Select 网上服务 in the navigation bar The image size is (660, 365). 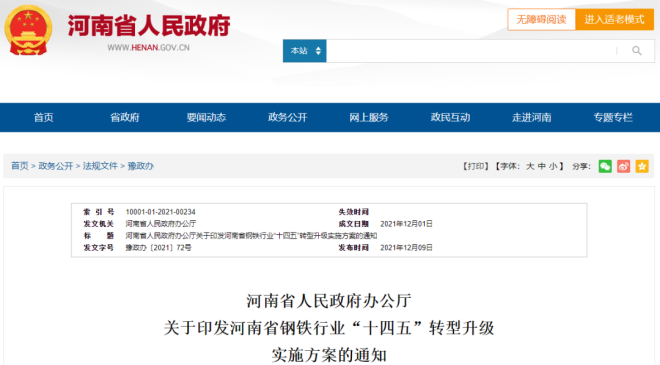(369, 117)
